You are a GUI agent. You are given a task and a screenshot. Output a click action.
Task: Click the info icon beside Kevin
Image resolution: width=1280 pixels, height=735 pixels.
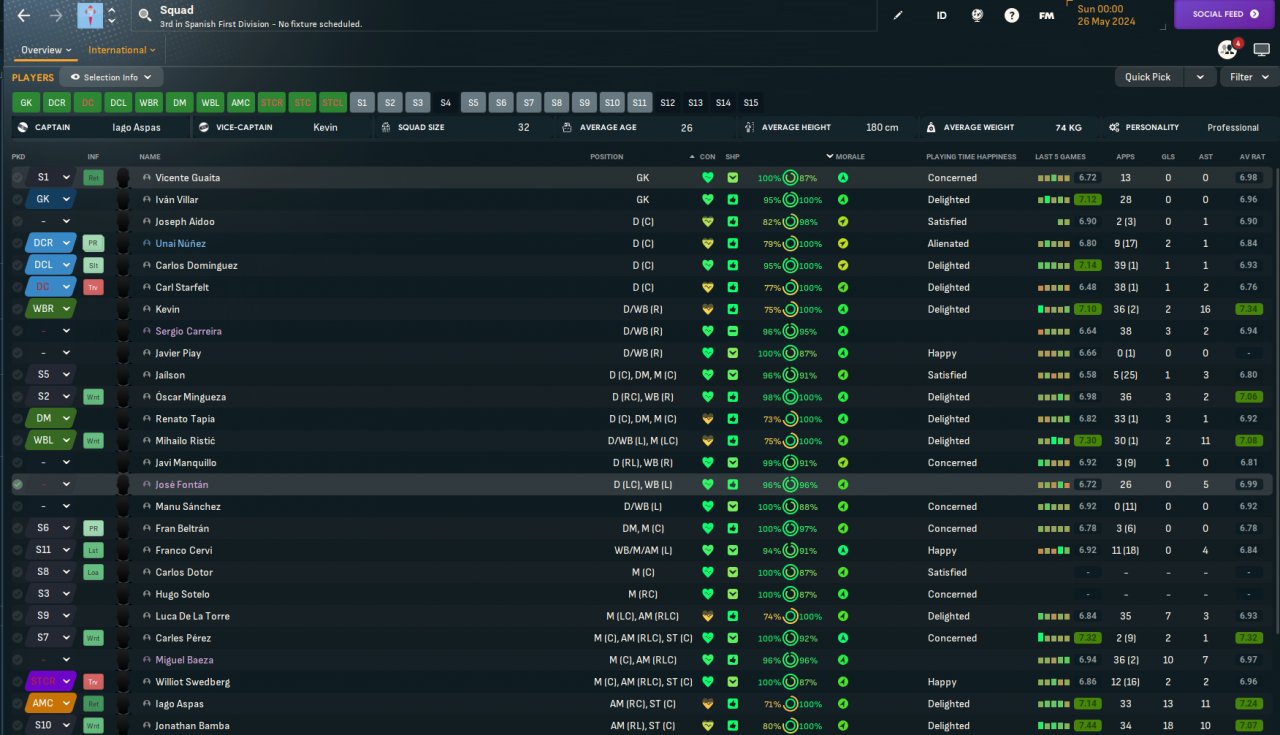click(147, 310)
